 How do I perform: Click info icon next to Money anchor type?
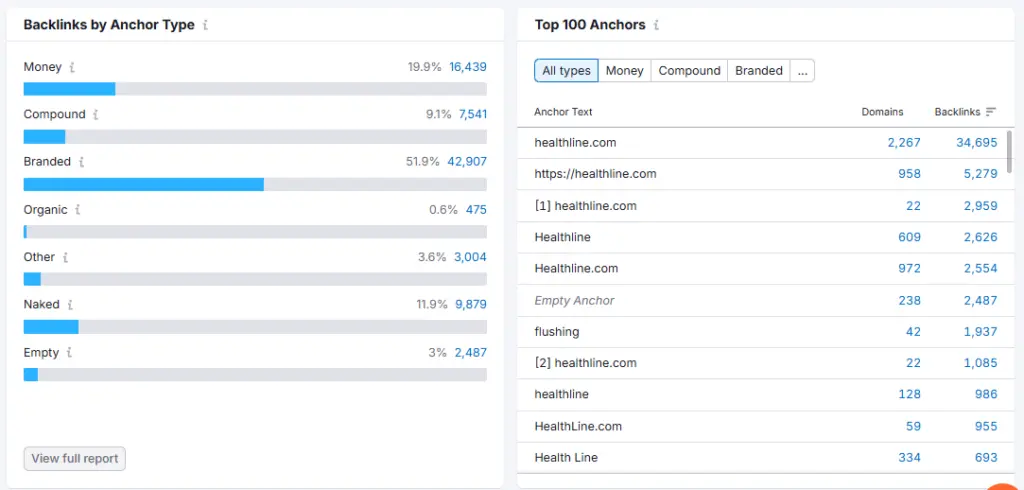point(73,67)
